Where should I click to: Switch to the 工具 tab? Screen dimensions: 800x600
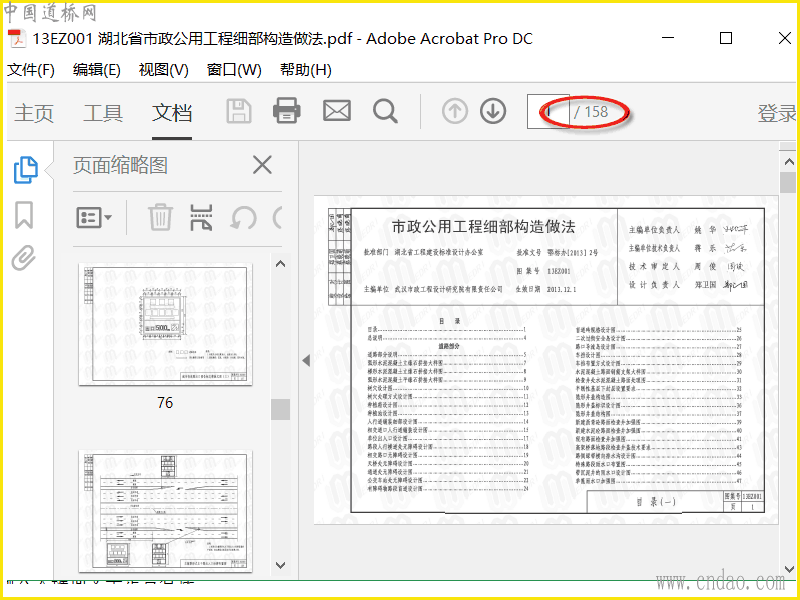(103, 113)
